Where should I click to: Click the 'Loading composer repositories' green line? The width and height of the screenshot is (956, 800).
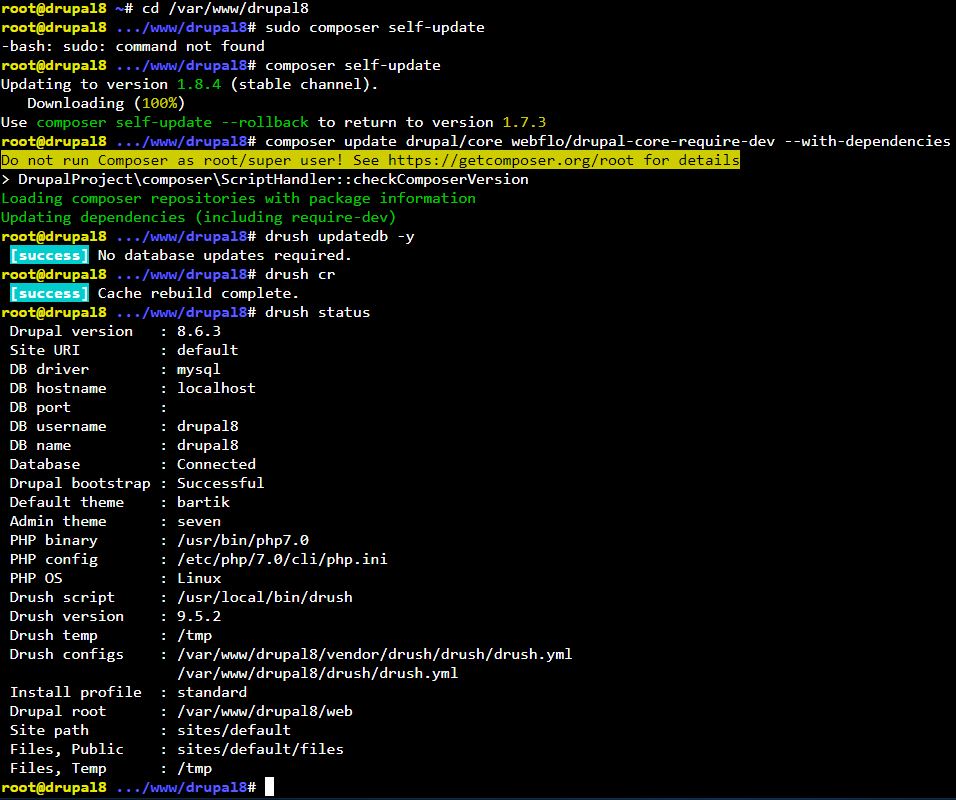[238, 198]
